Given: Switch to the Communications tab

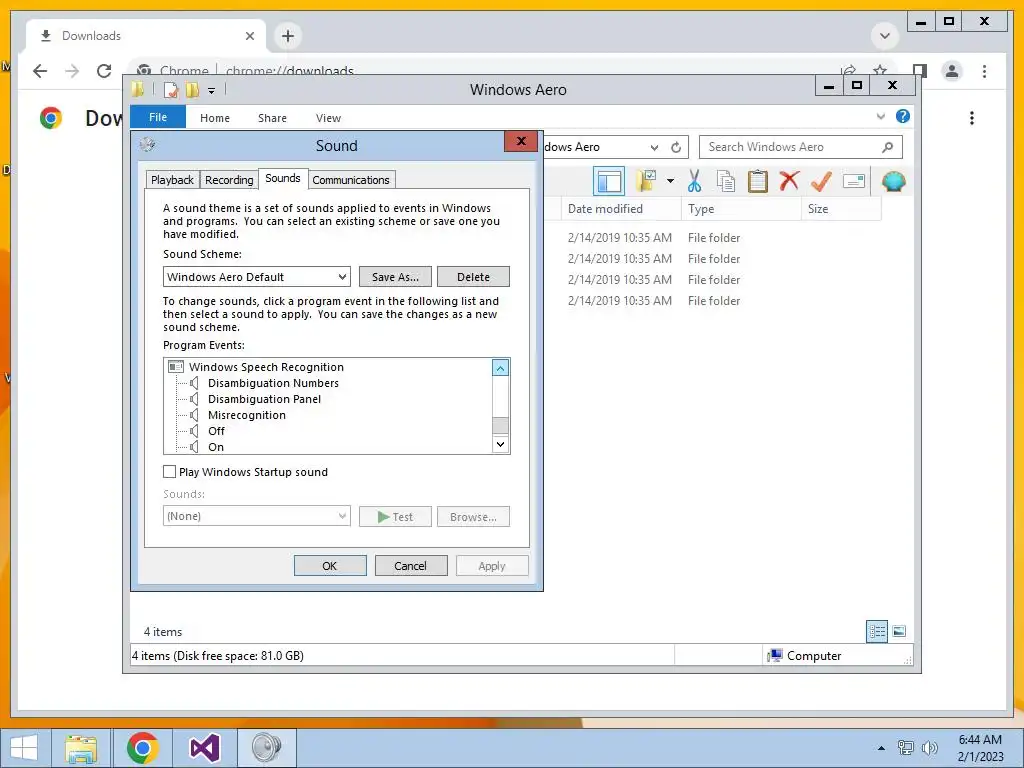Looking at the screenshot, I should pos(351,180).
